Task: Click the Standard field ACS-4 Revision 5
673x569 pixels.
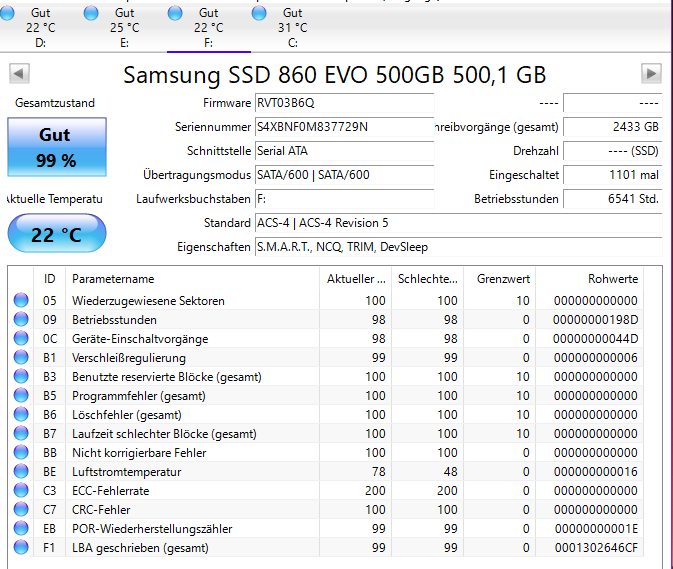Action: pos(458,223)
